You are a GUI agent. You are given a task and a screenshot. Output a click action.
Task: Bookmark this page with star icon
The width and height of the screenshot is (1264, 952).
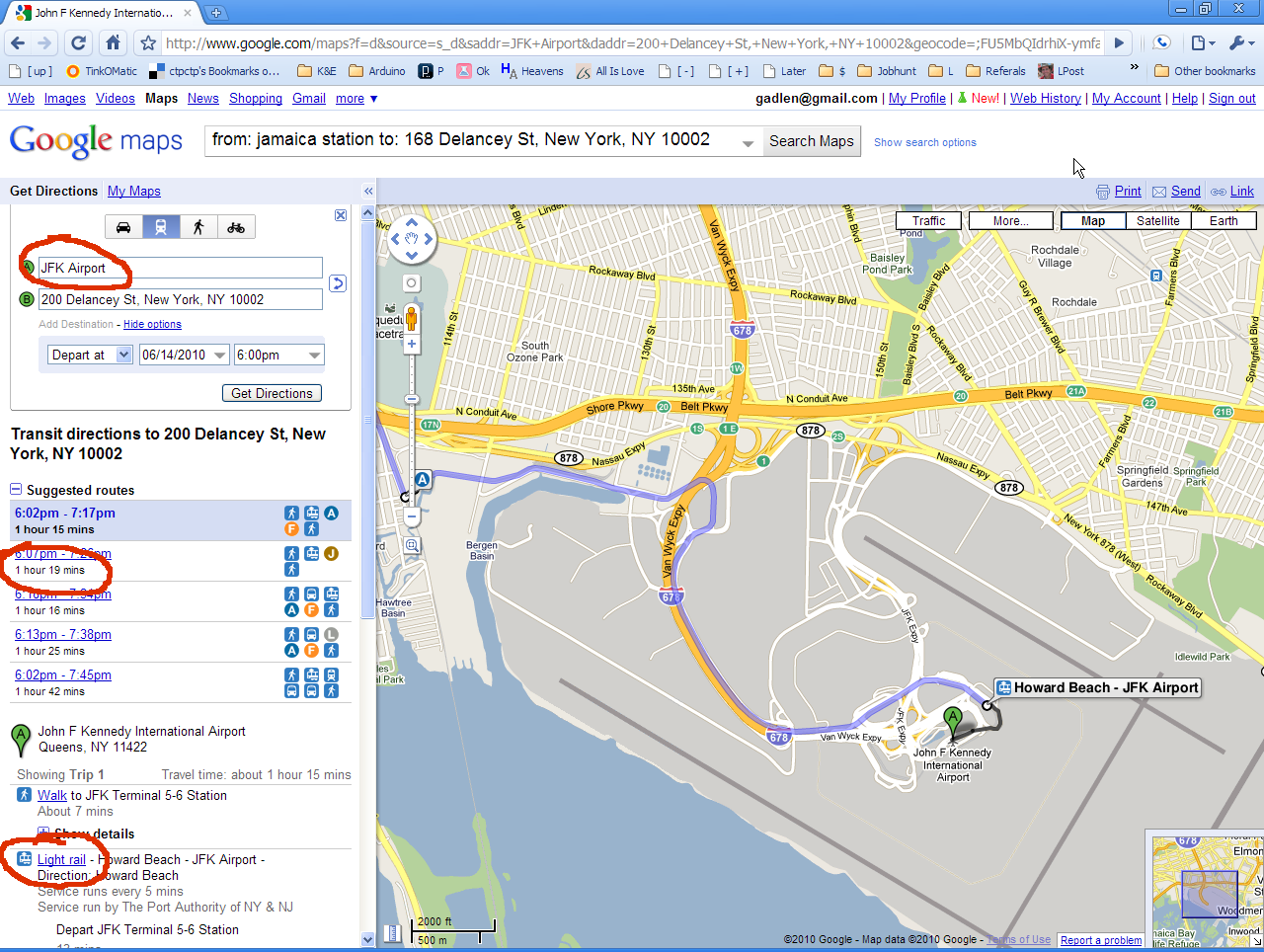[x=148, y=42]
